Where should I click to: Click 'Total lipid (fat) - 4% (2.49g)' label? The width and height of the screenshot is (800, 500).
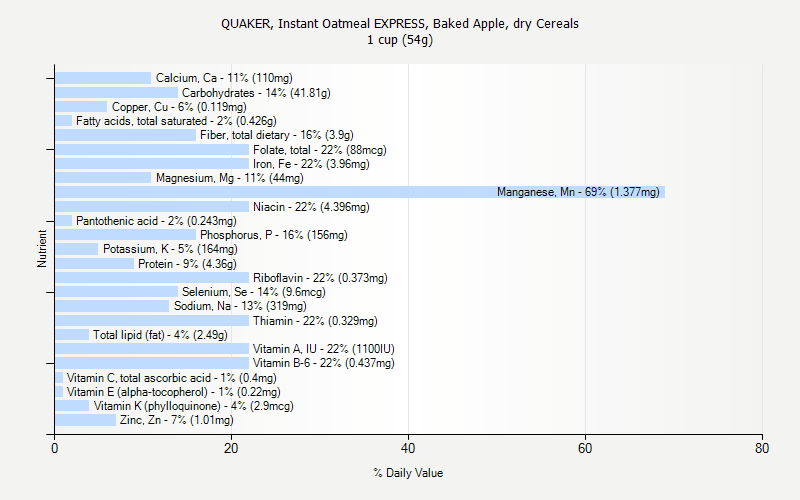point(160,335)
